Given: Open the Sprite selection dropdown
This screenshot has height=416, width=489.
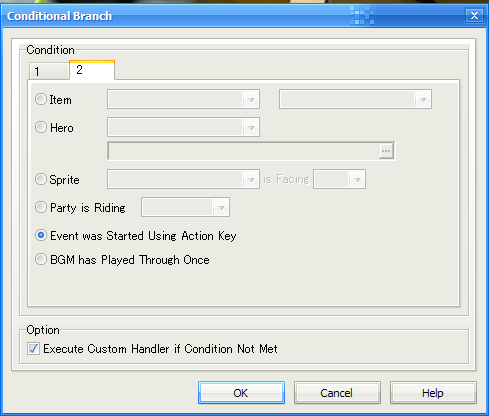Looking at the screenshot, I should coord(183,179).
